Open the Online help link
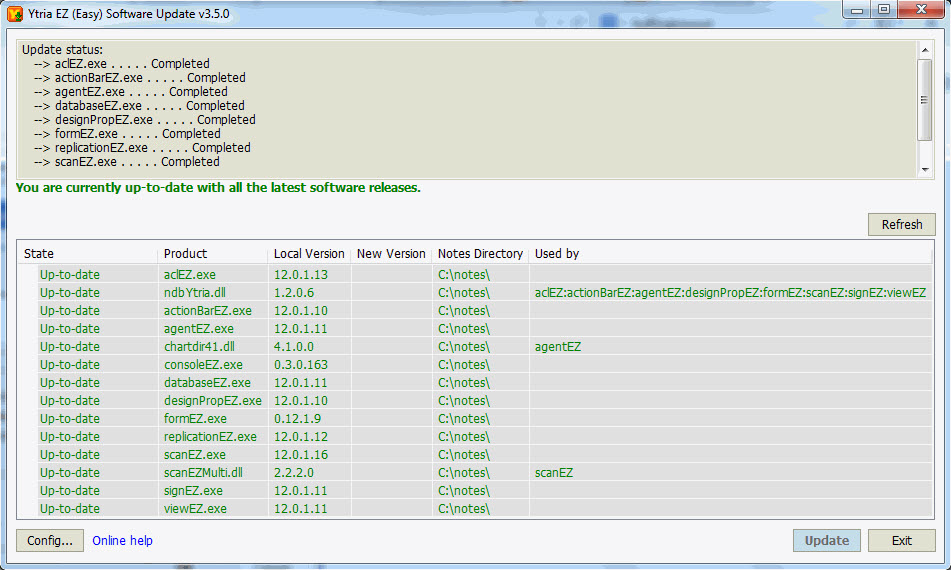Screen dimensions: 951x570 point(122,540)
